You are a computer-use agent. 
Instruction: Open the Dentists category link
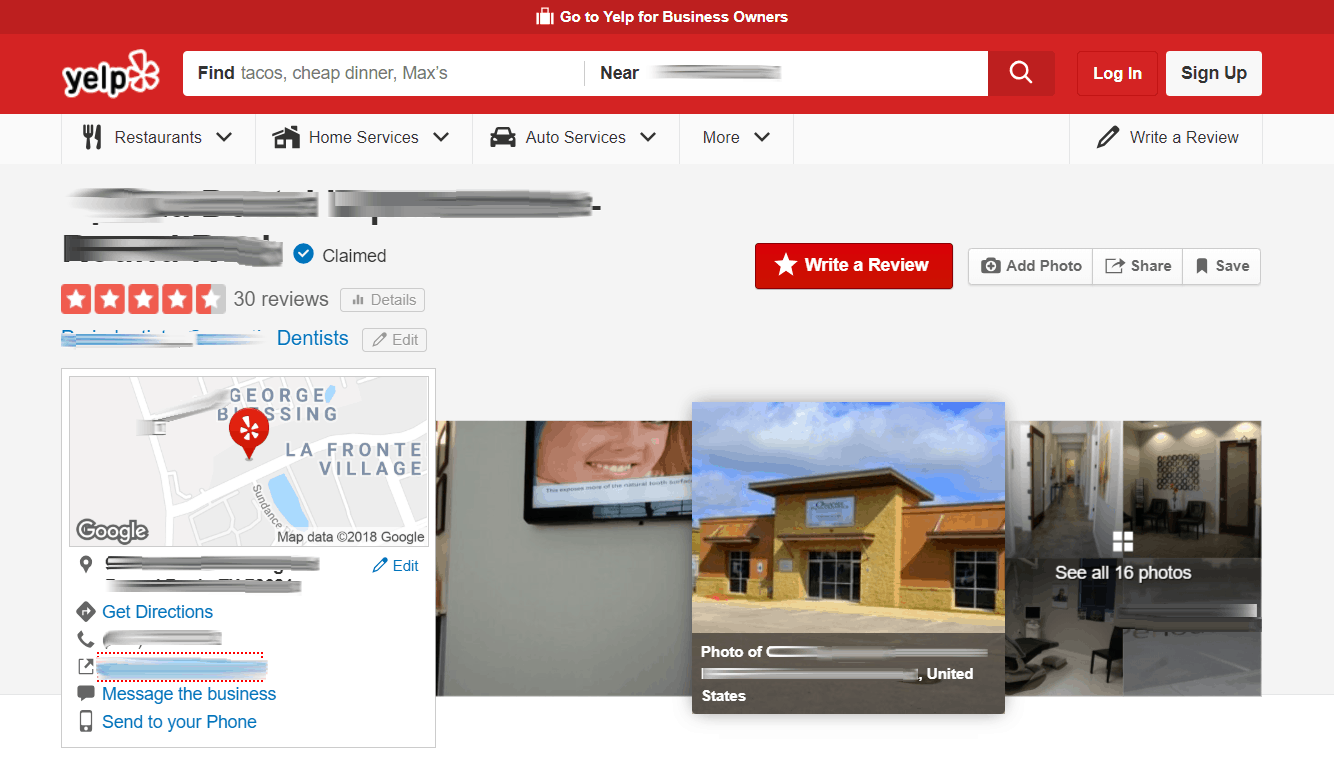click(x=312, y=338)
